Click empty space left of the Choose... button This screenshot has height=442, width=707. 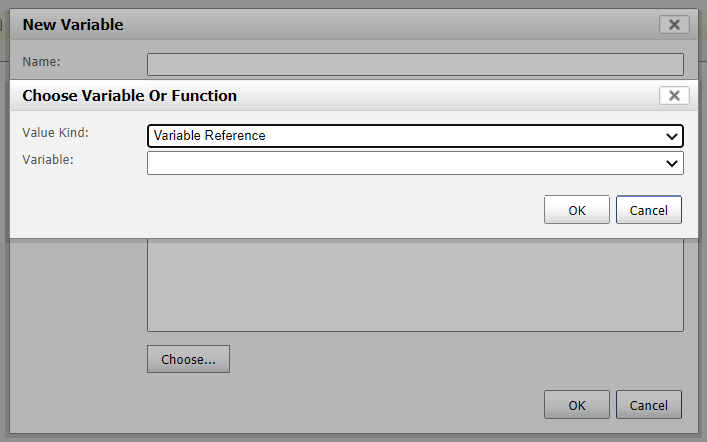pos(80,359)
